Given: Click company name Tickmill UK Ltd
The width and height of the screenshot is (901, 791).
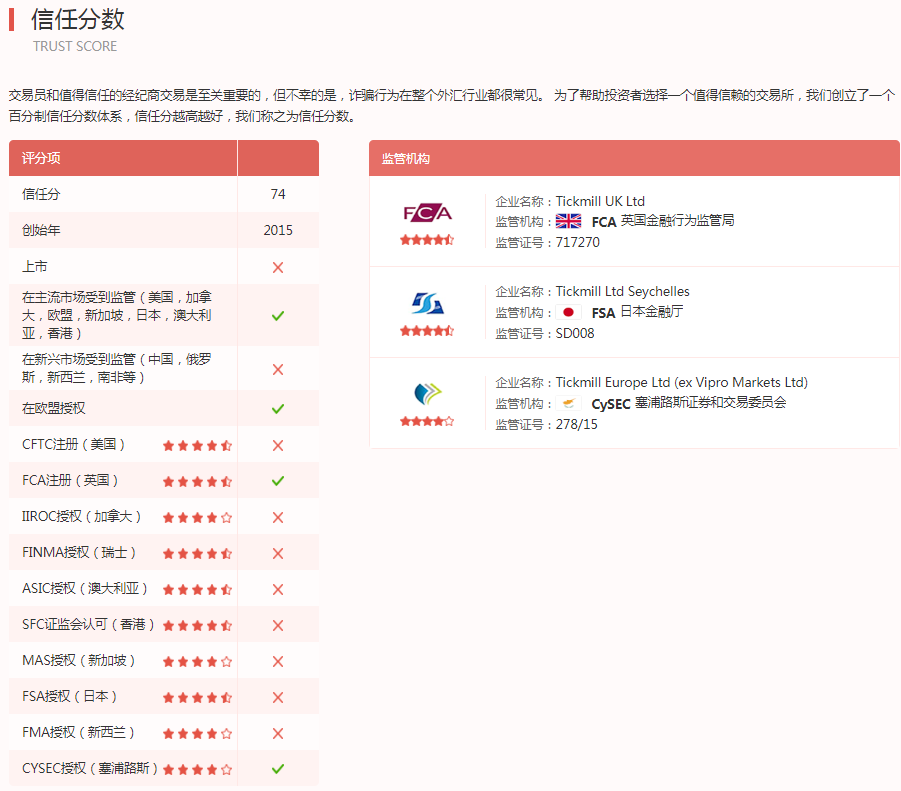Looking at the screenshot, I should 600,202.
